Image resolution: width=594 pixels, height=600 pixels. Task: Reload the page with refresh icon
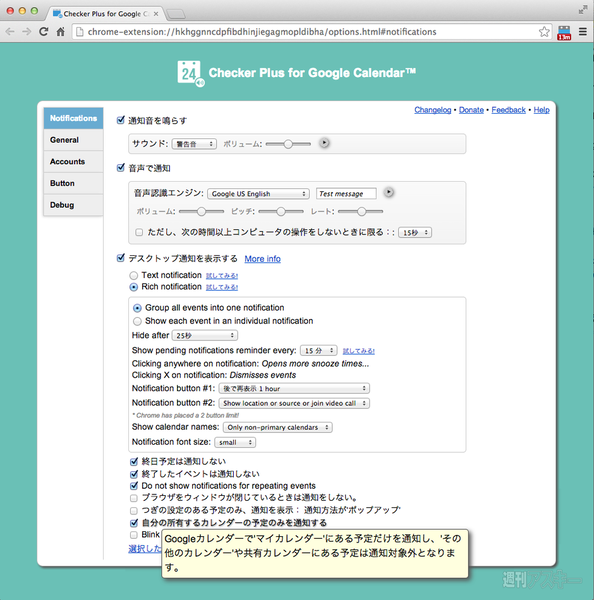coord(44,32)
